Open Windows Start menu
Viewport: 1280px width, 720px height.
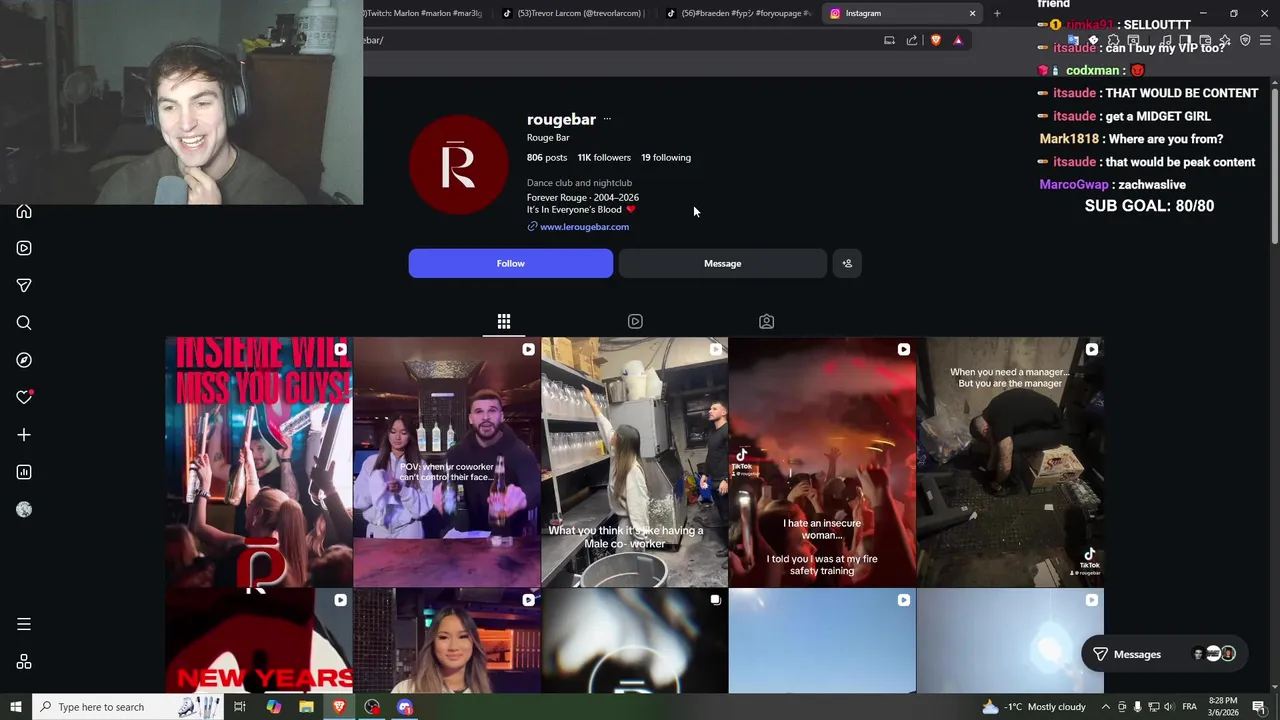coord(15,707)
